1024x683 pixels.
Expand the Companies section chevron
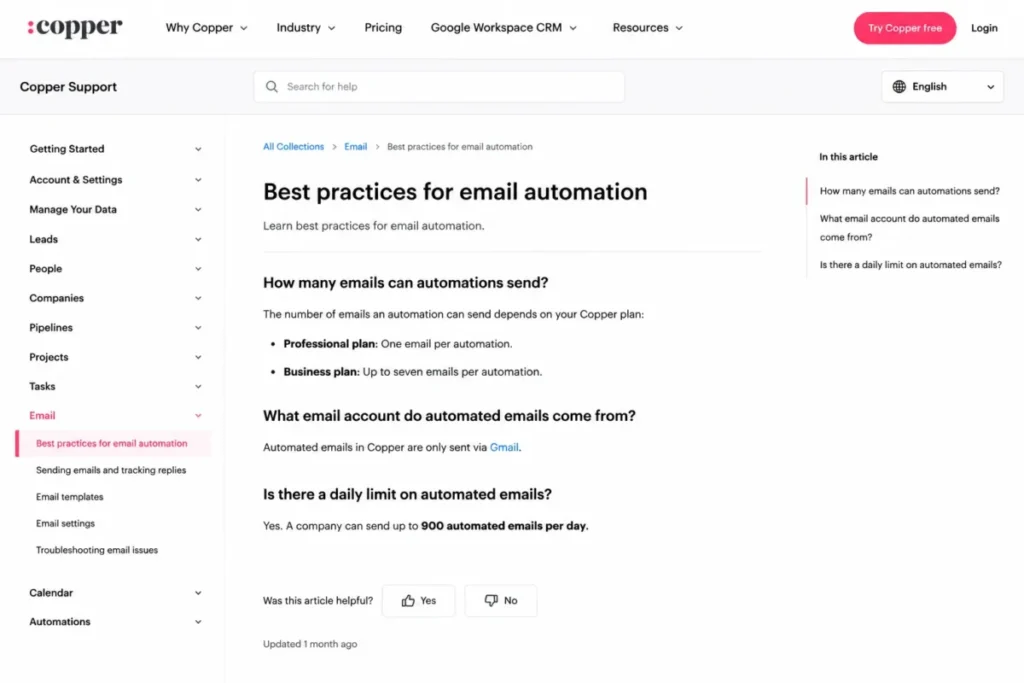click(x=198, y=298)
